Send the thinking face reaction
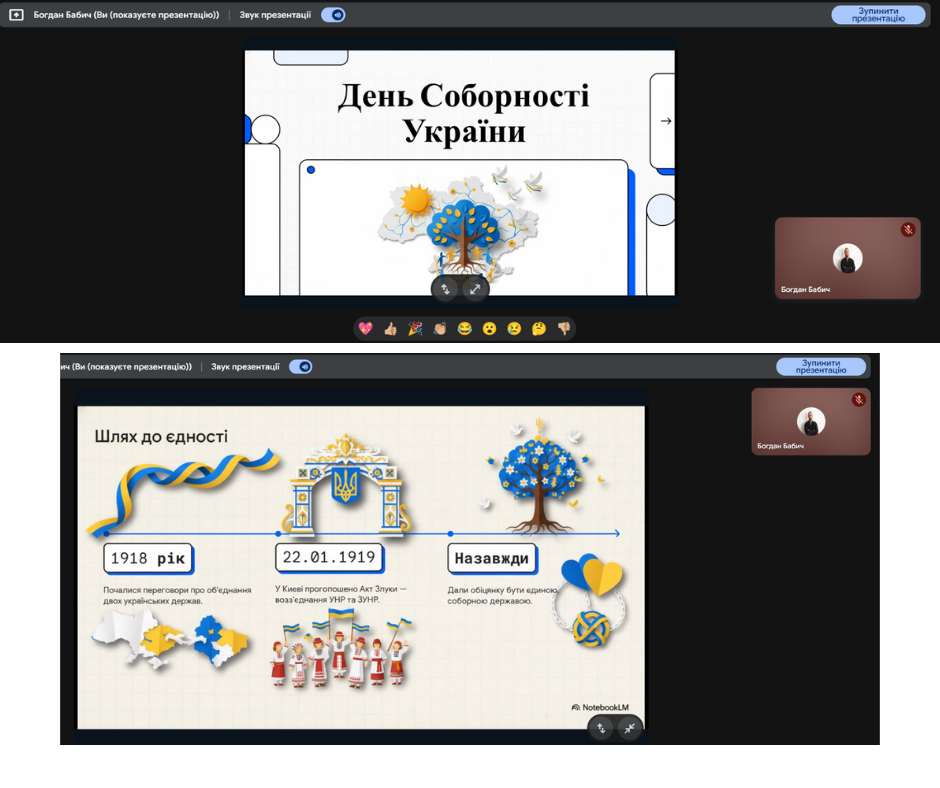Image resolution: width=940 pixels, height=788 pixels. [539, 328]
